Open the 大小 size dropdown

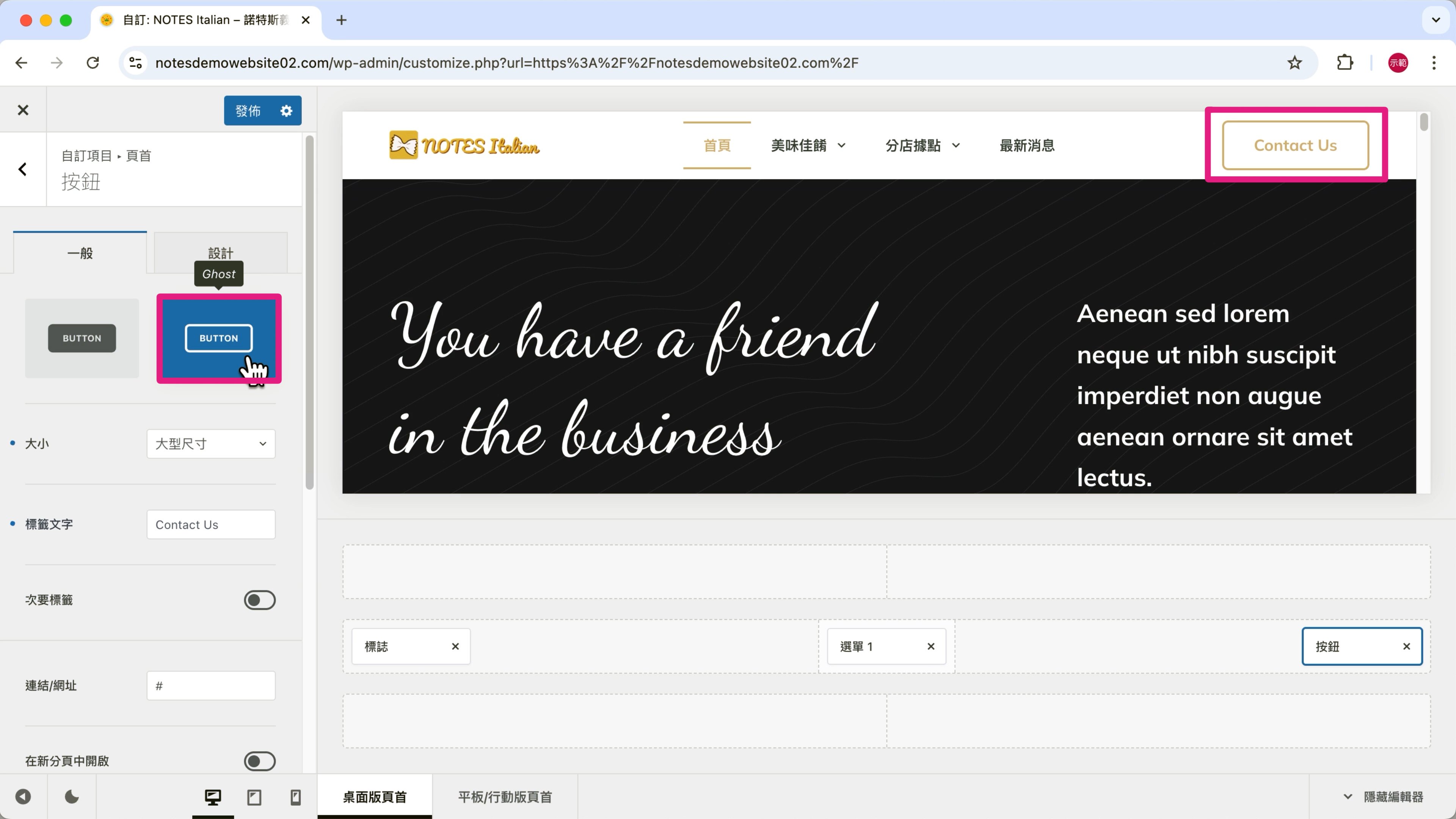(211, 444)
